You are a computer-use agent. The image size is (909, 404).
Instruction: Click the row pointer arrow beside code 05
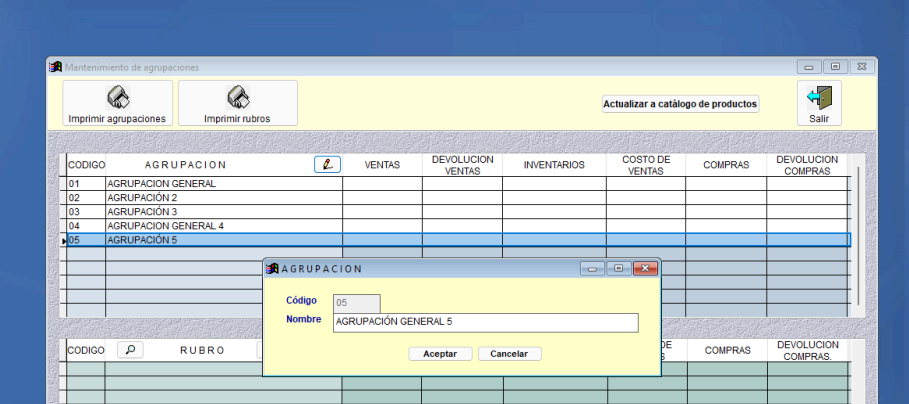tap(64, 241)
